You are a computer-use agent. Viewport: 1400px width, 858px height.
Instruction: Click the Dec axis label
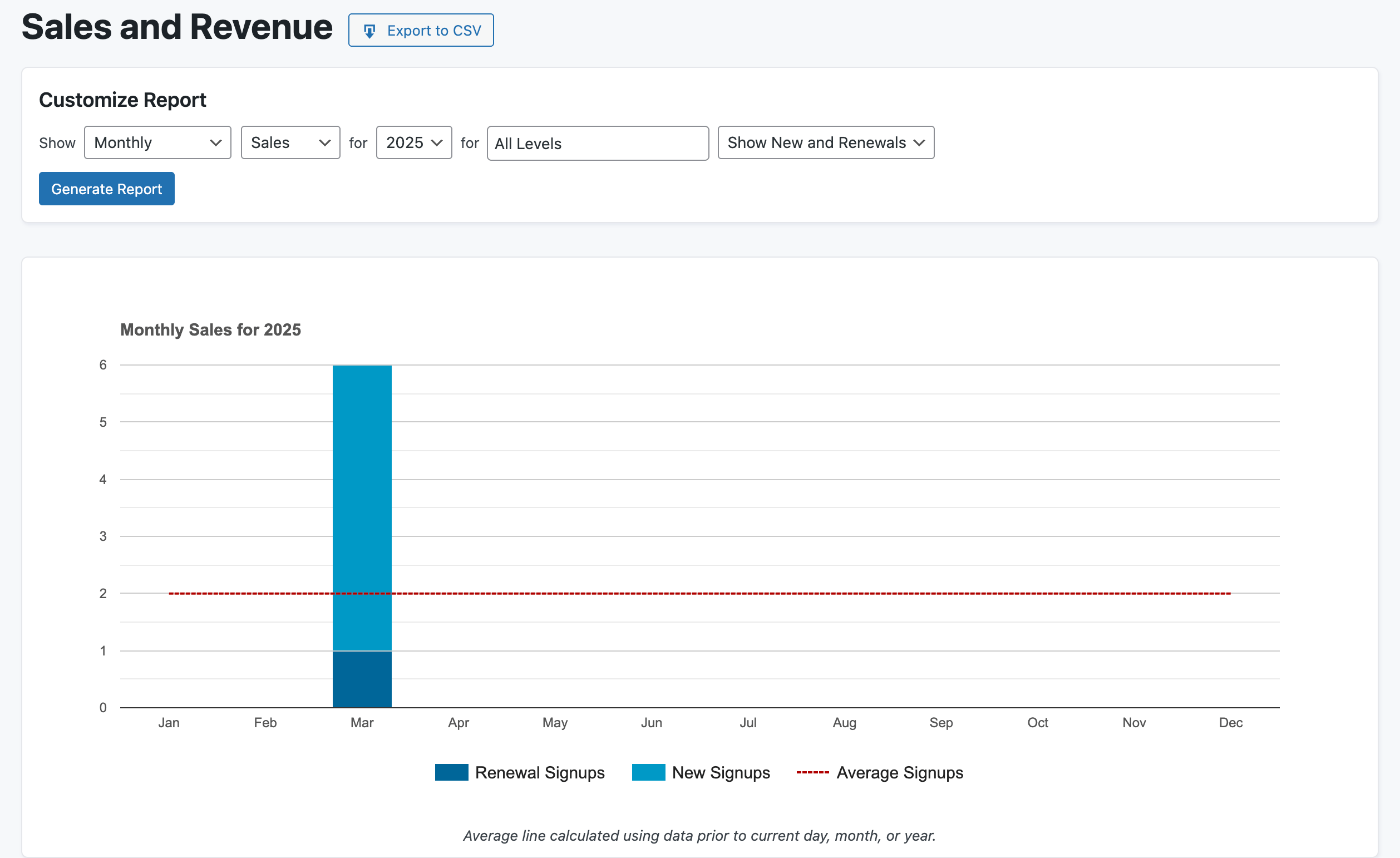point(1230,723)
